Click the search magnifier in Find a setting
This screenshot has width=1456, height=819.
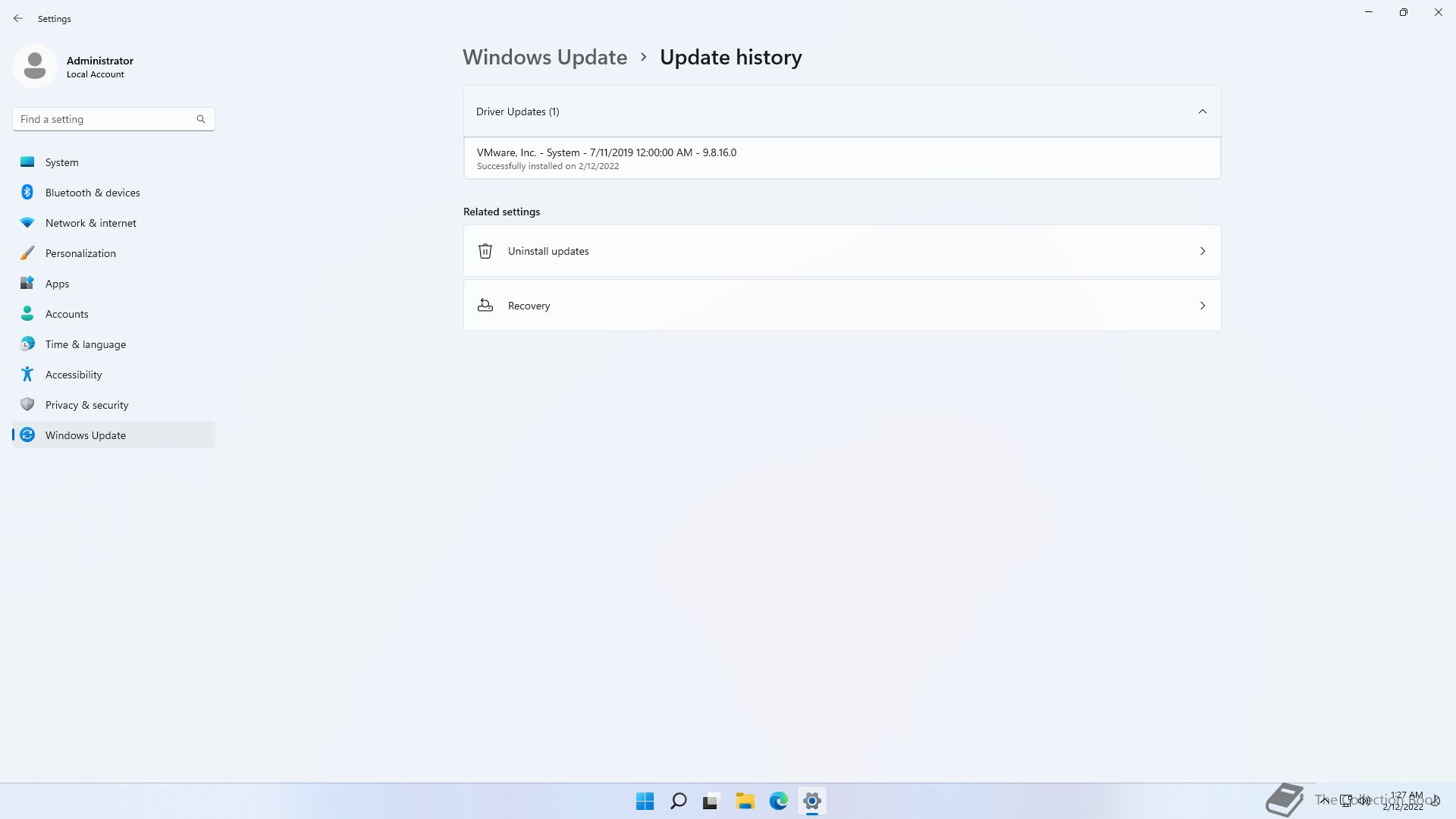pyautogui.click(x=201, y=119)
